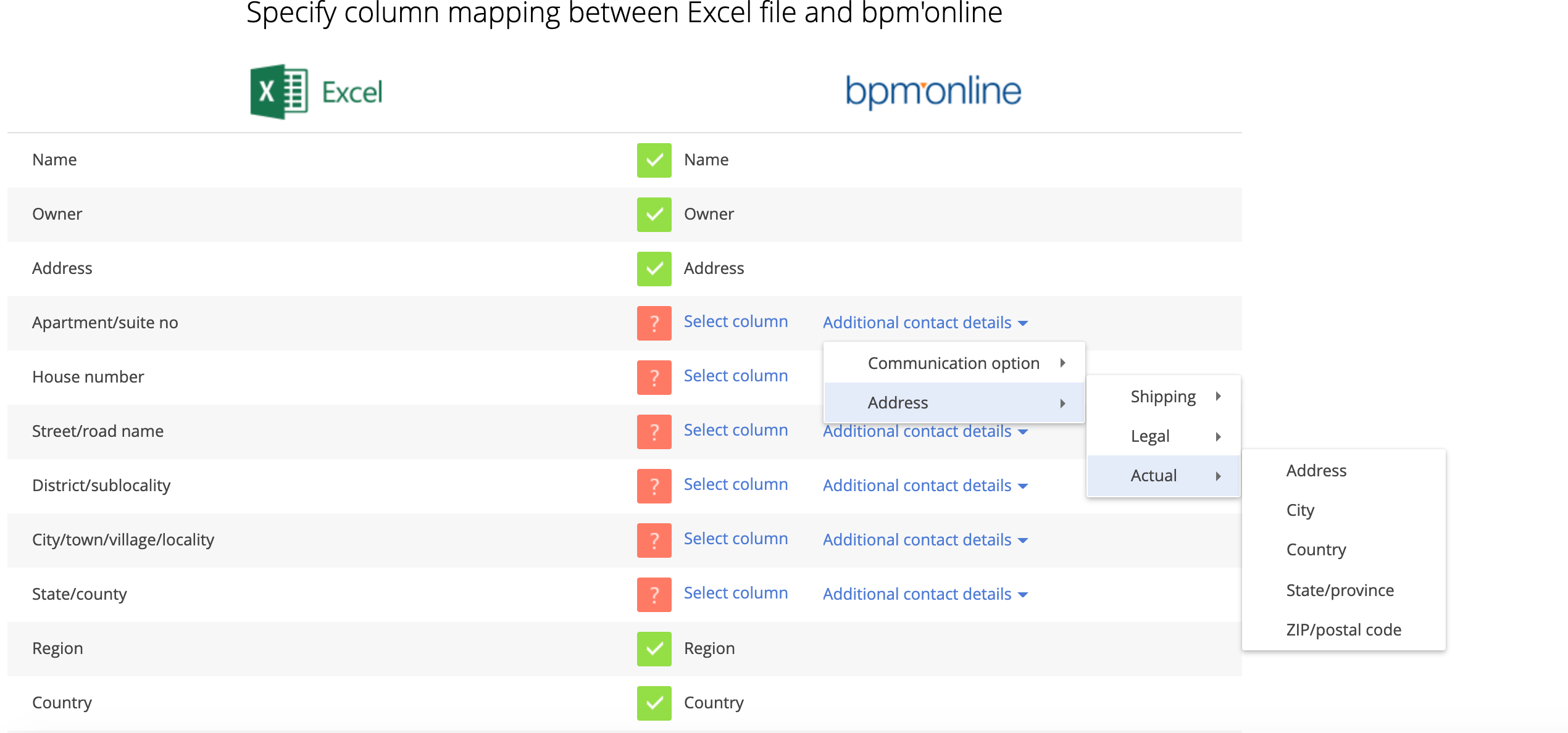Open Additional contact details for State/county
Screen dimensions: 1568x733
click(x=925, y=594)
